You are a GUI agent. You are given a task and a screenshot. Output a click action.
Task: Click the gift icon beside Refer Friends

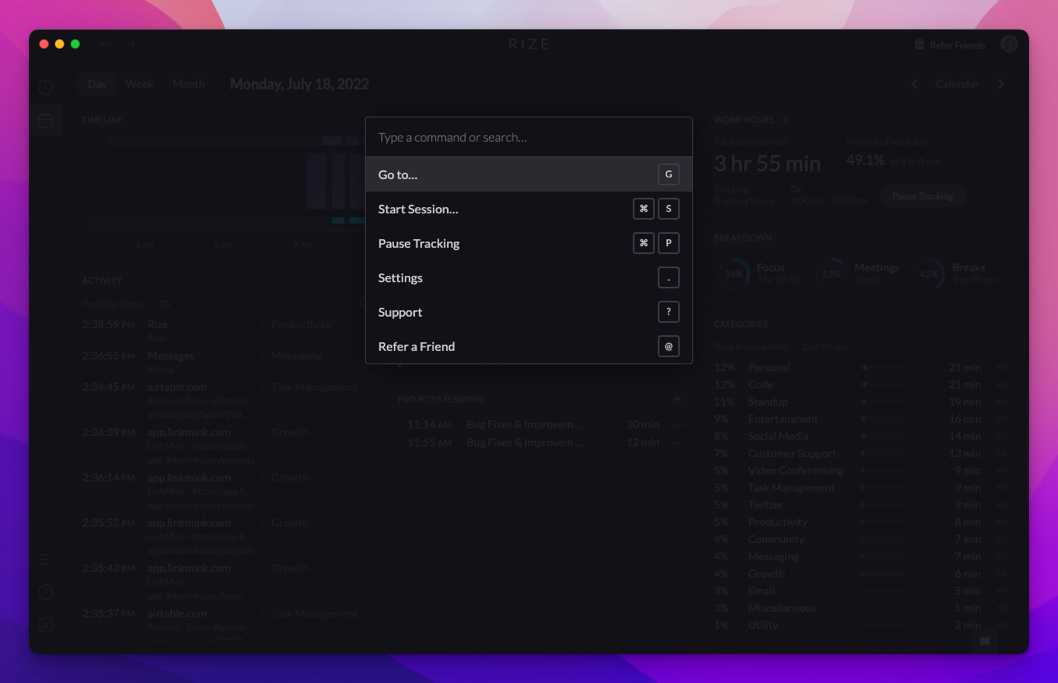(919, 45)
